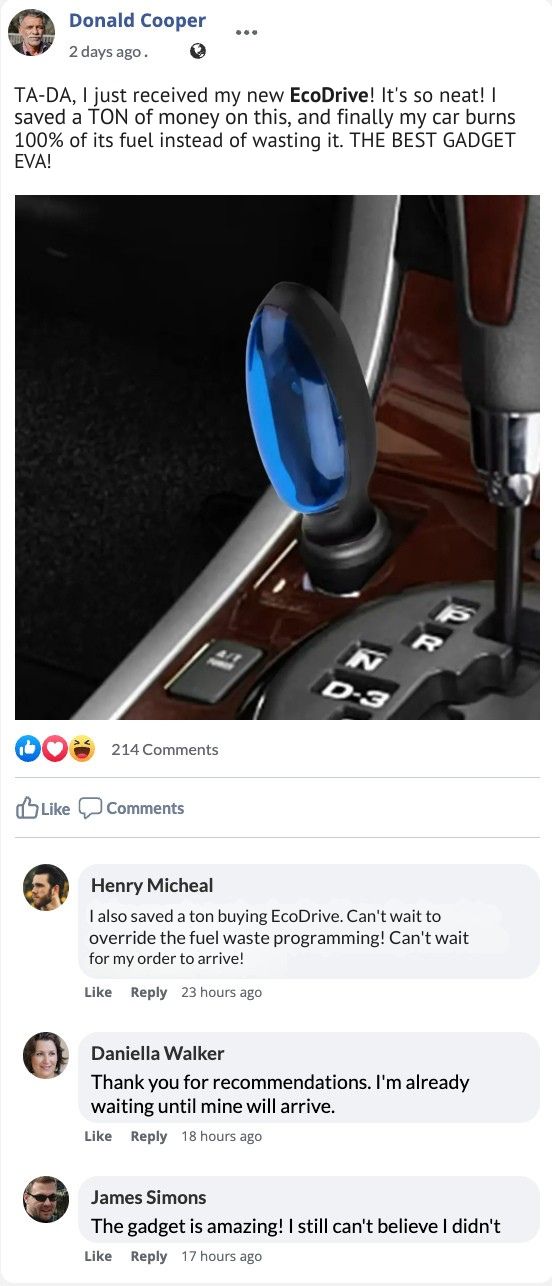Open Daniella Walker's avatar
This screenshot has height=1286, width=552.
(46, 1055)
